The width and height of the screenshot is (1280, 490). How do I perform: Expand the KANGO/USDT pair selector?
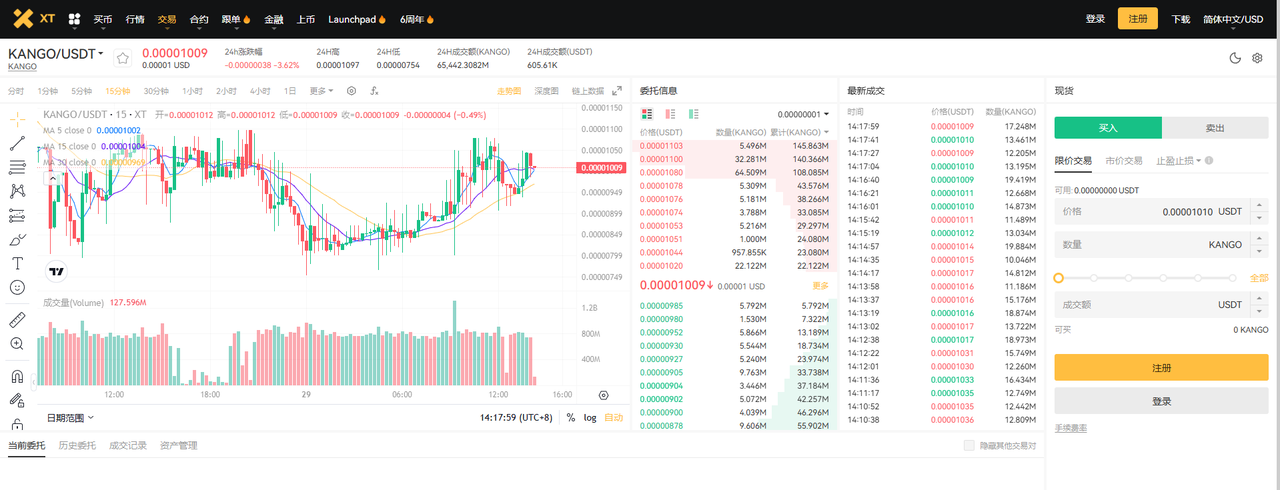56,53
